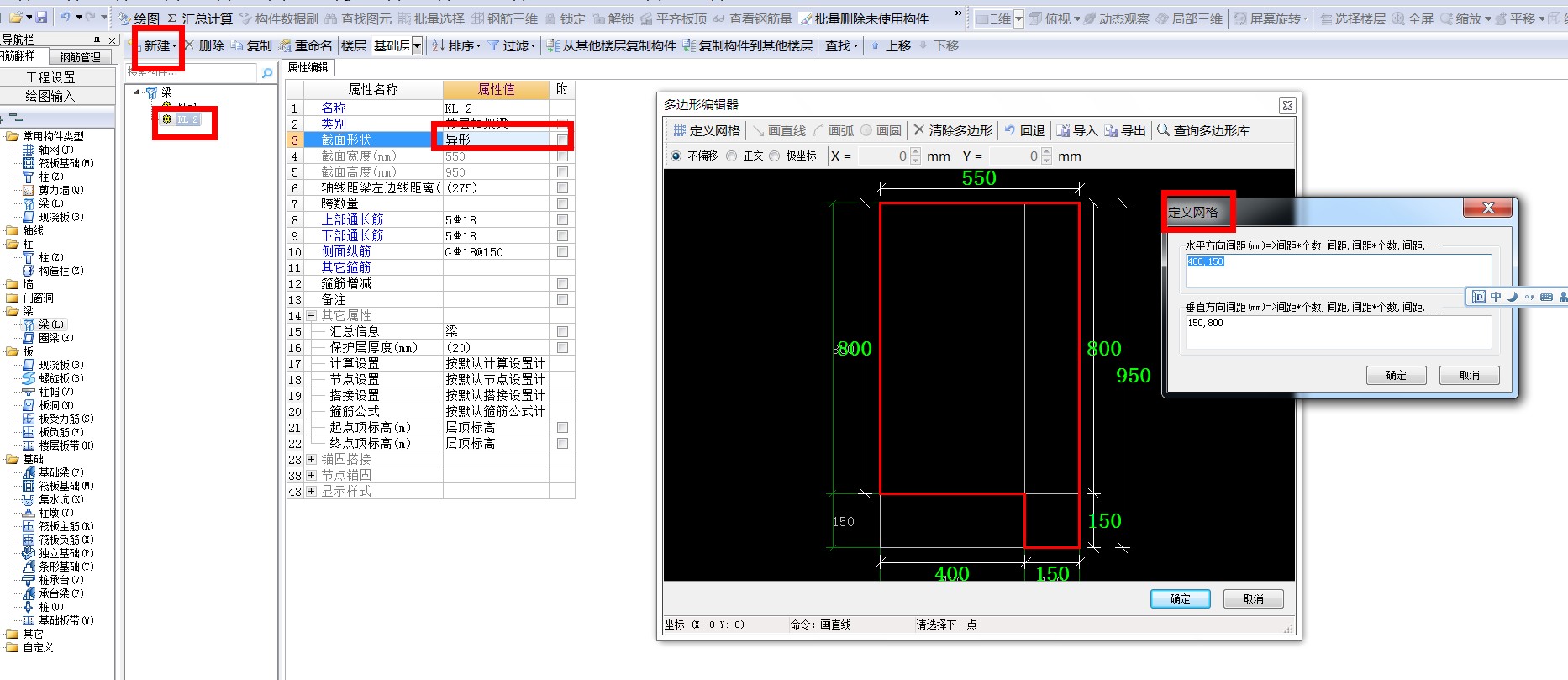Click 导出 in polygon editor
Image resolution: width=1568 pixels, height=680 pixels.
[1125, 130]
